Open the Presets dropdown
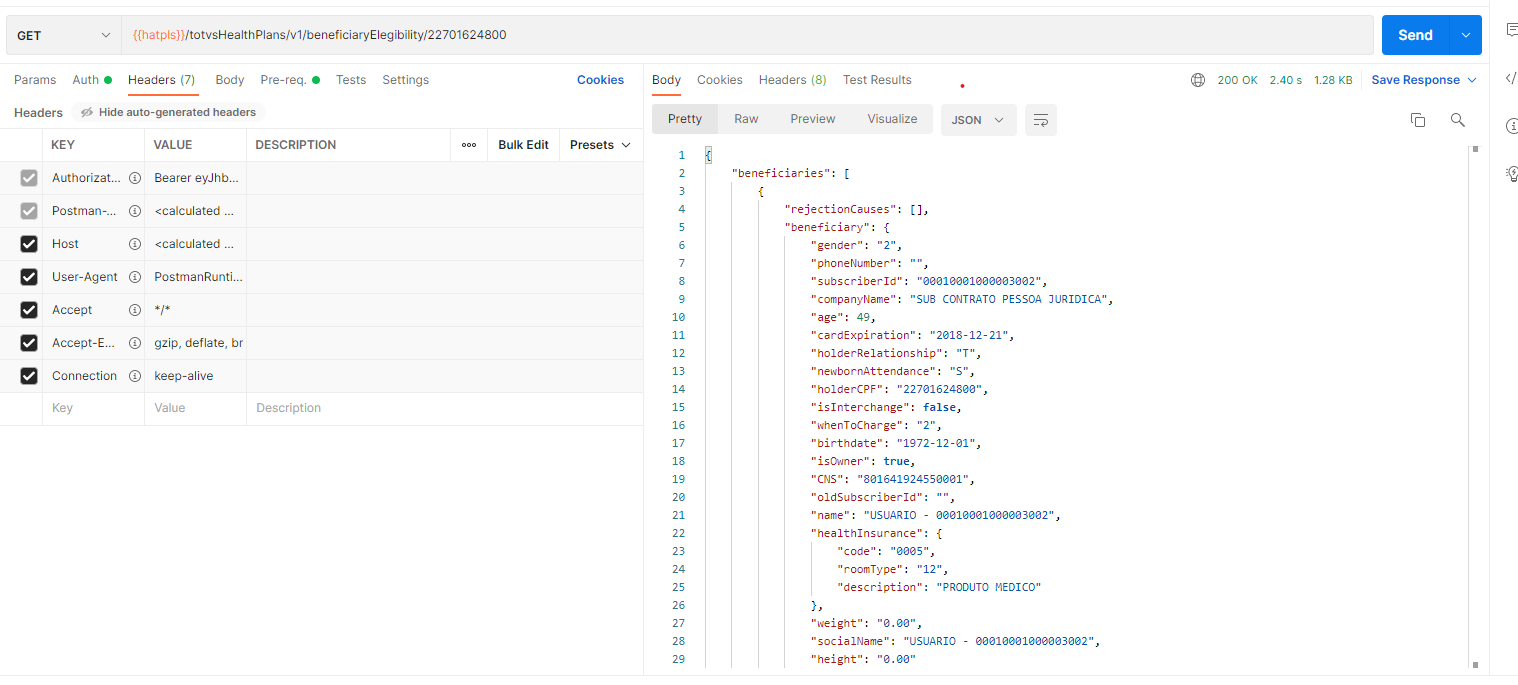 600,145
